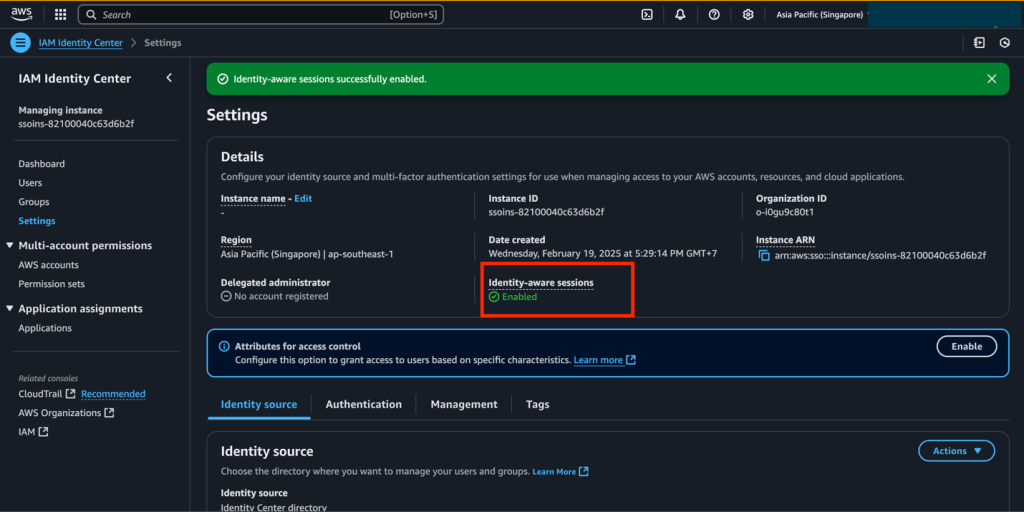Screen dimensions: 1024x512
Task: Click the Instance ID label
Action: 513,198
